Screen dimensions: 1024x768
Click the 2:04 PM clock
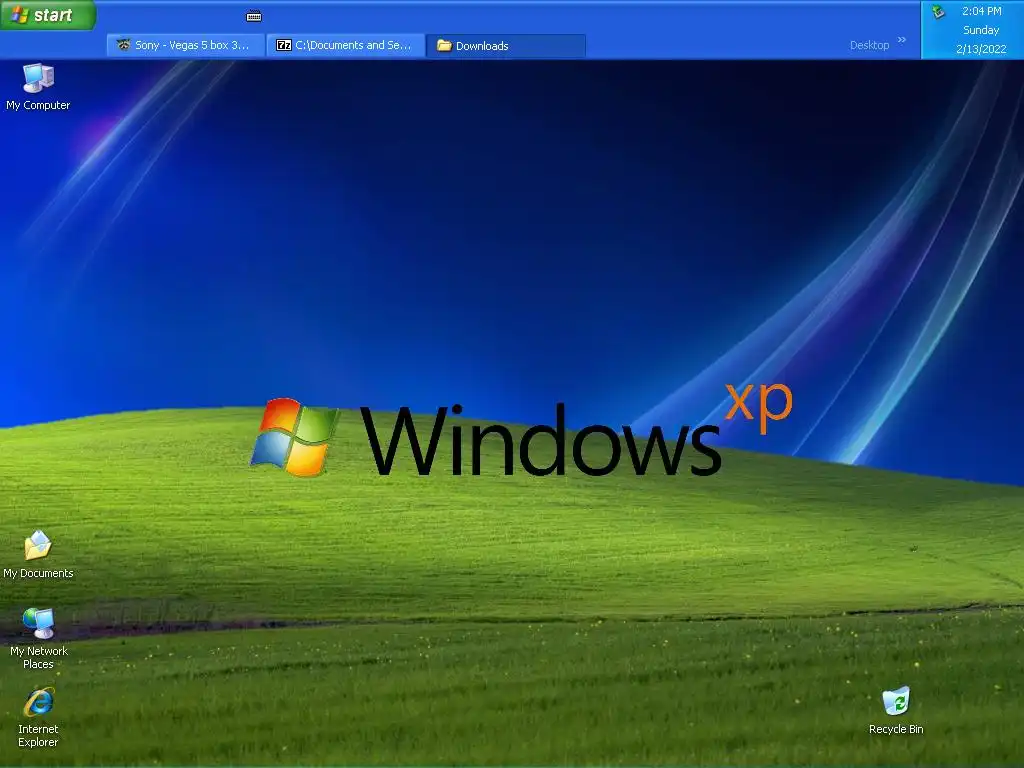(982, 11)
